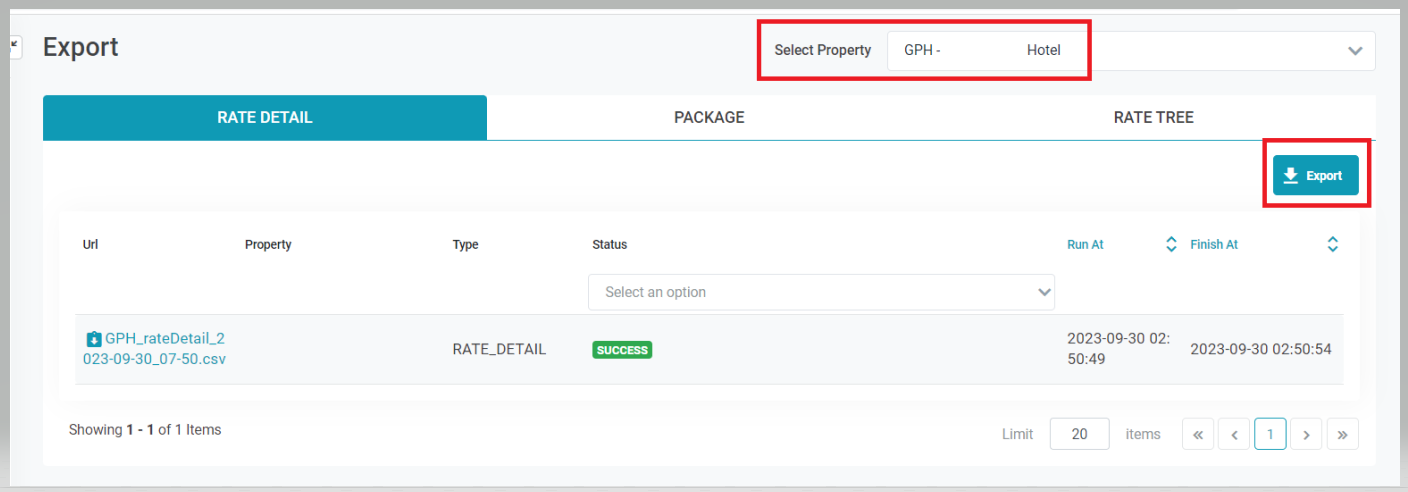Click the sort arrows next to Finish At

coord(1332,244)
